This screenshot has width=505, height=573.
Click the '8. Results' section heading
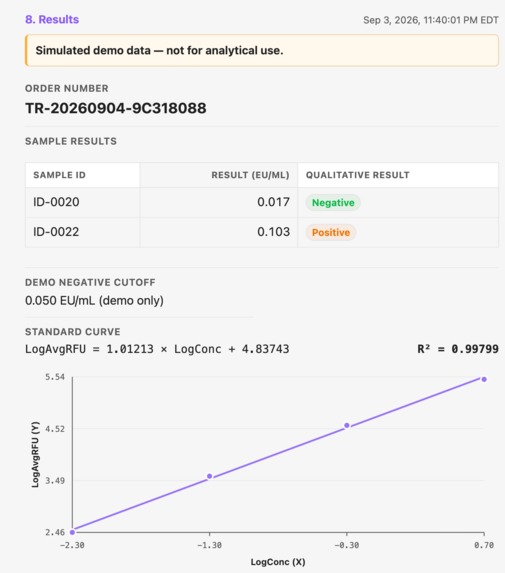pyautogui.click(x=52, y=19)
